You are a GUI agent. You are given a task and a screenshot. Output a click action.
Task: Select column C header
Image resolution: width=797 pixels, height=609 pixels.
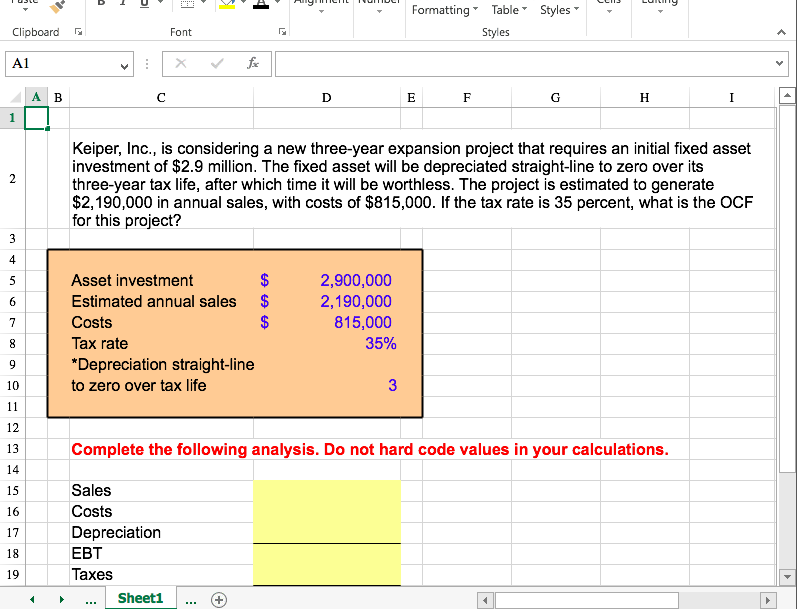(161, 97)
